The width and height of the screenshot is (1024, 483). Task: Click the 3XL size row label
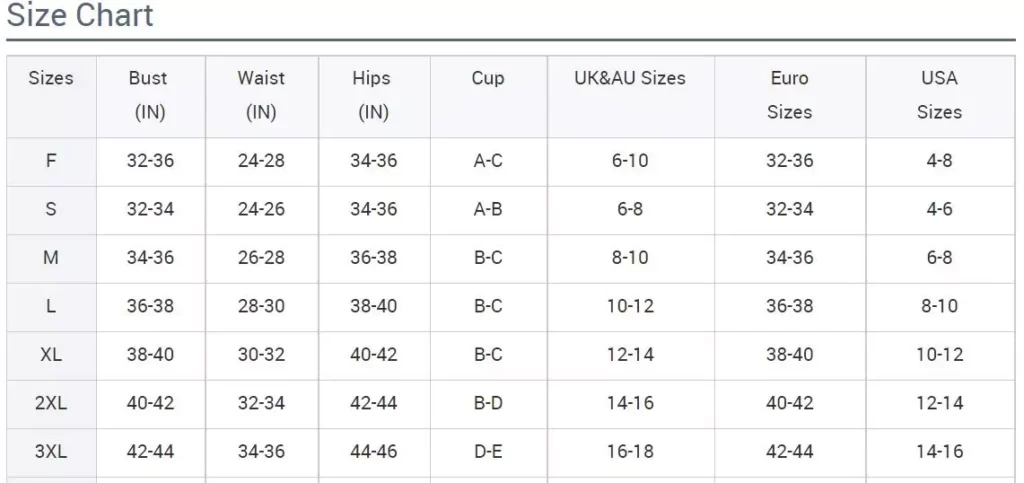point(51,451)
